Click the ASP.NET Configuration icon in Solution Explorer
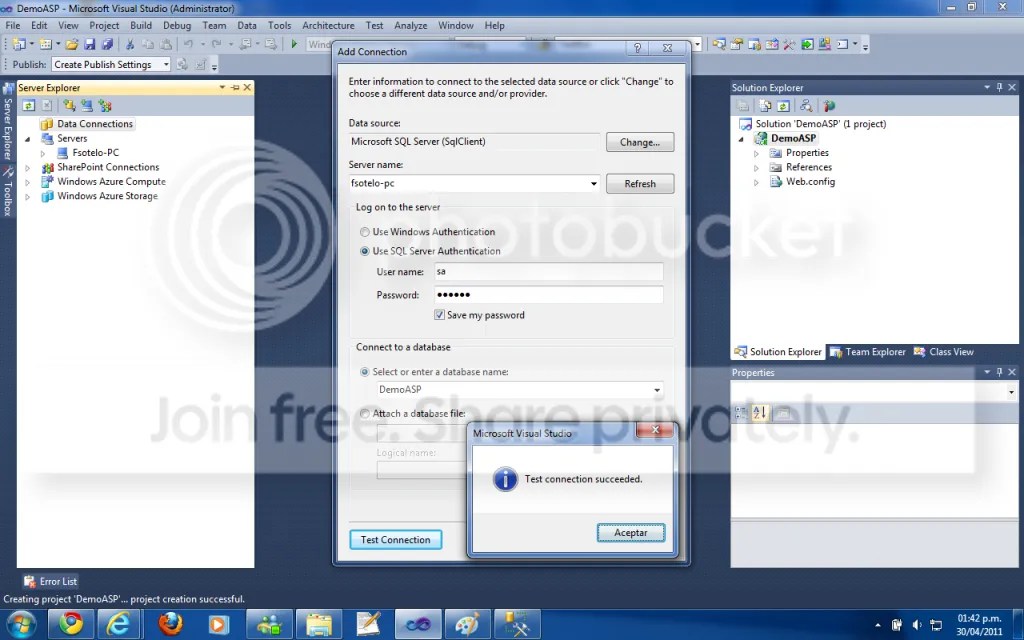Viewport: 1024px width, 640px height. tap(829, 105)
